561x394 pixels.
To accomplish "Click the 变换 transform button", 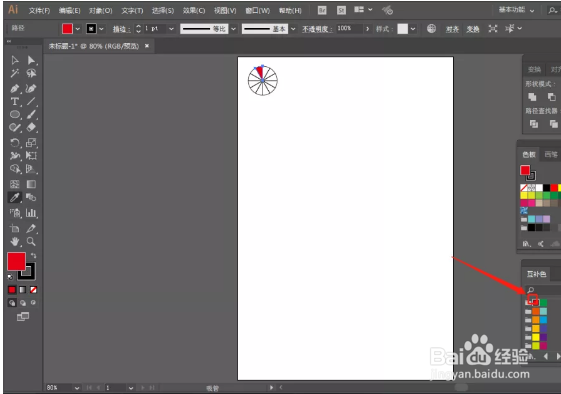I will click(x=473, y=29).
